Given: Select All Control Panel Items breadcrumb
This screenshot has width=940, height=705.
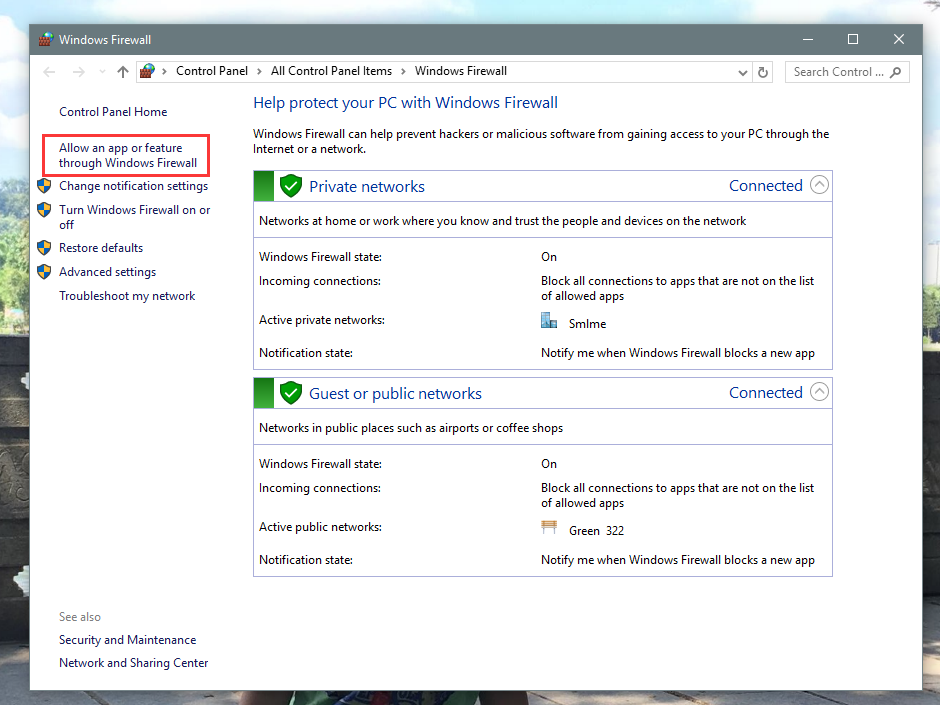Looking at the screenshot, I should [331, 71].
